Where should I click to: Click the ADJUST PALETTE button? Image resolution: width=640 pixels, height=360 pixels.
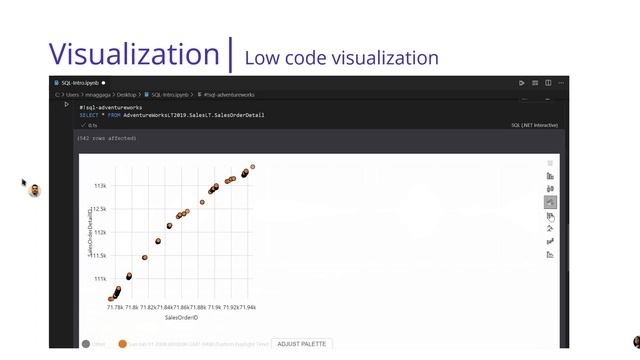click(x=302, y=344)
